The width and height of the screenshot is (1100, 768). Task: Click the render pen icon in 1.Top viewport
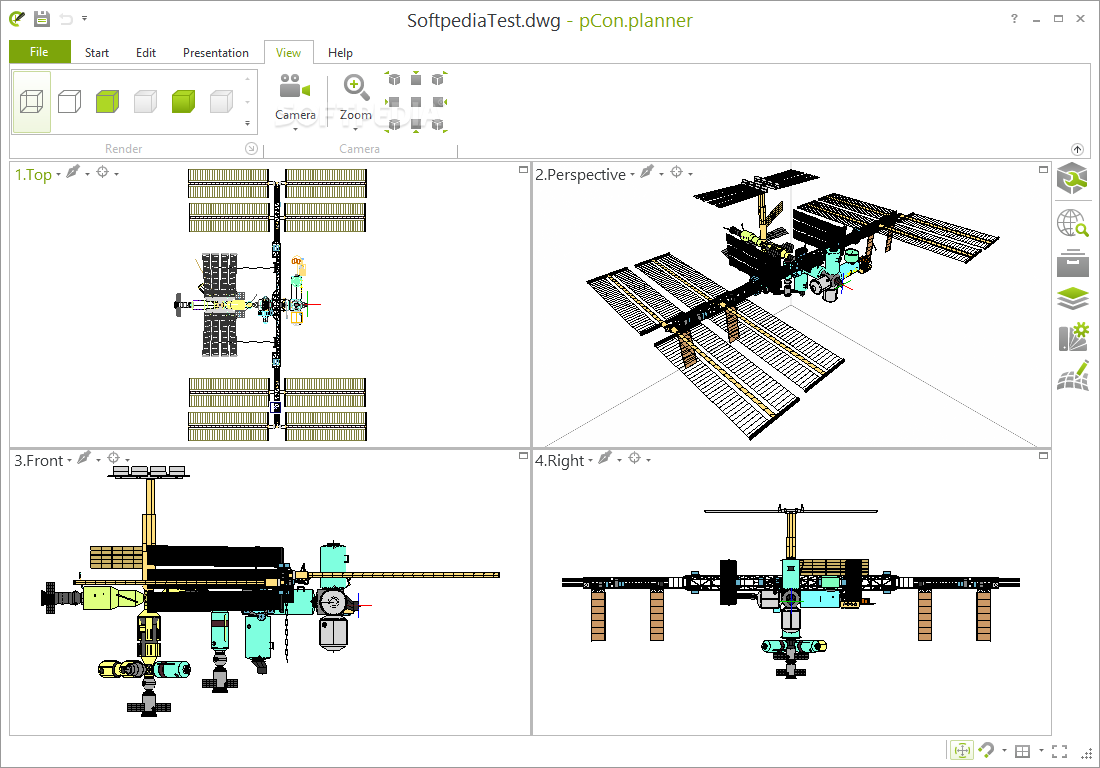(x=73, y=172)
